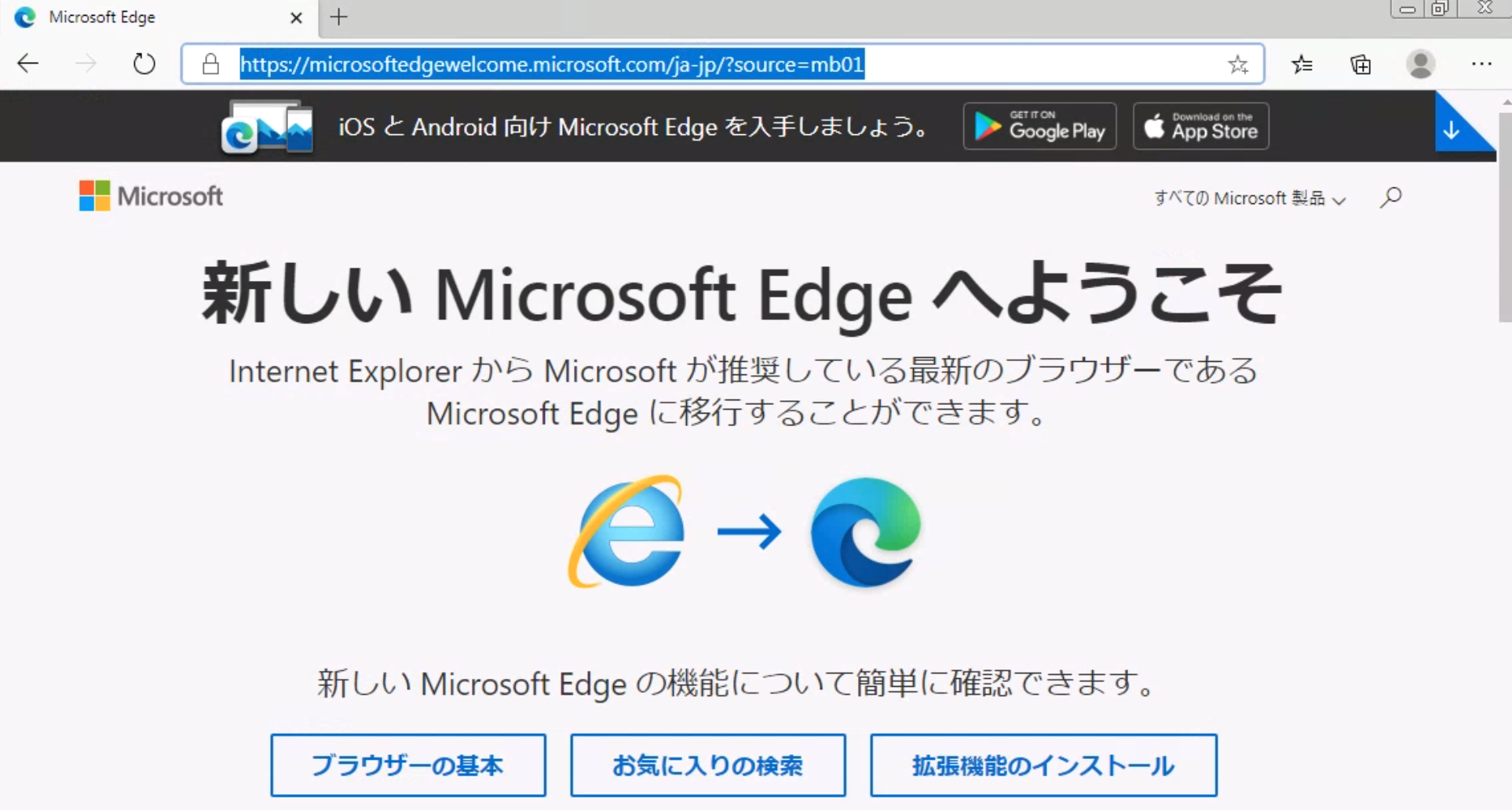Open a new tab with plus icon
1512x810 pixels.
coord(339,17)
